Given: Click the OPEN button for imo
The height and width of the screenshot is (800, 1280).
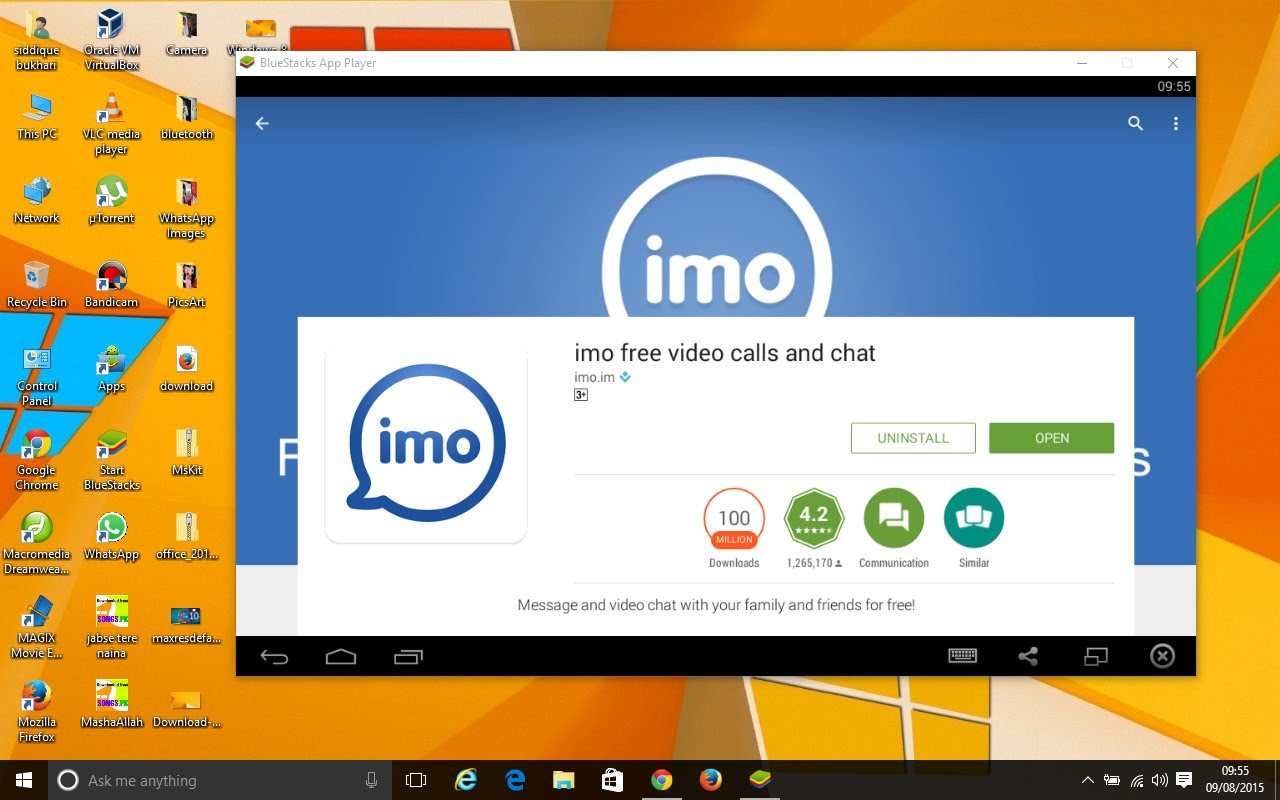Looking at the screenshot, I should click(1051, 438).
